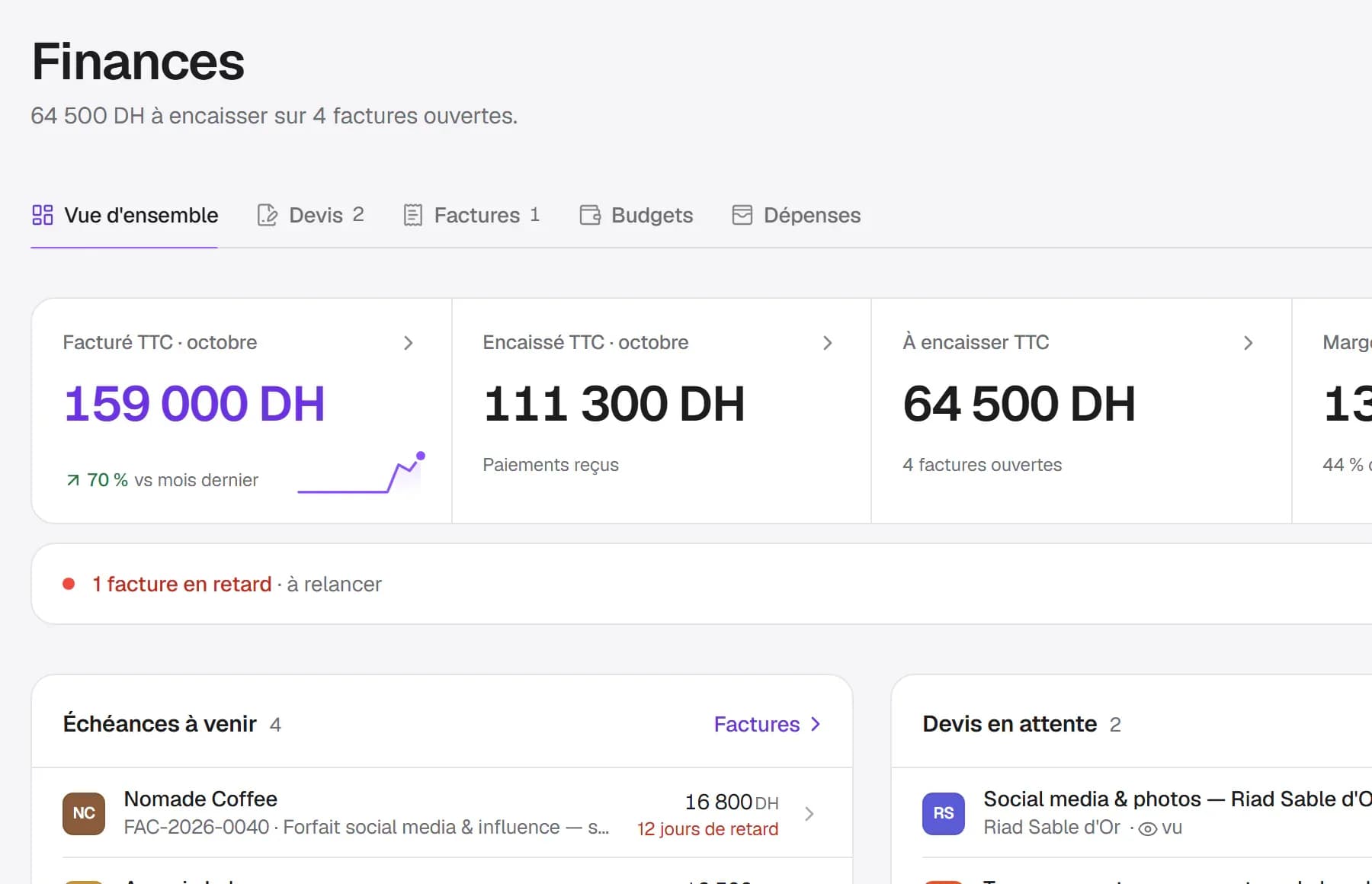Viewport: 1372px width, 884px height.
Task: Click '4 factures ouvertes' in the card
Action: tap(982, 465)
